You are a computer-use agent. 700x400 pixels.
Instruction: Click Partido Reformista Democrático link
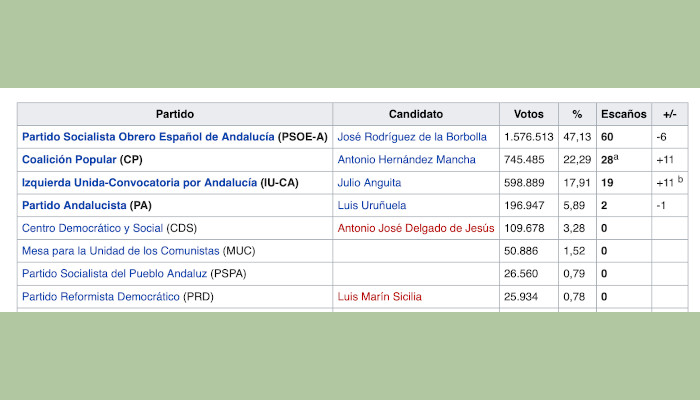point(100,297)
